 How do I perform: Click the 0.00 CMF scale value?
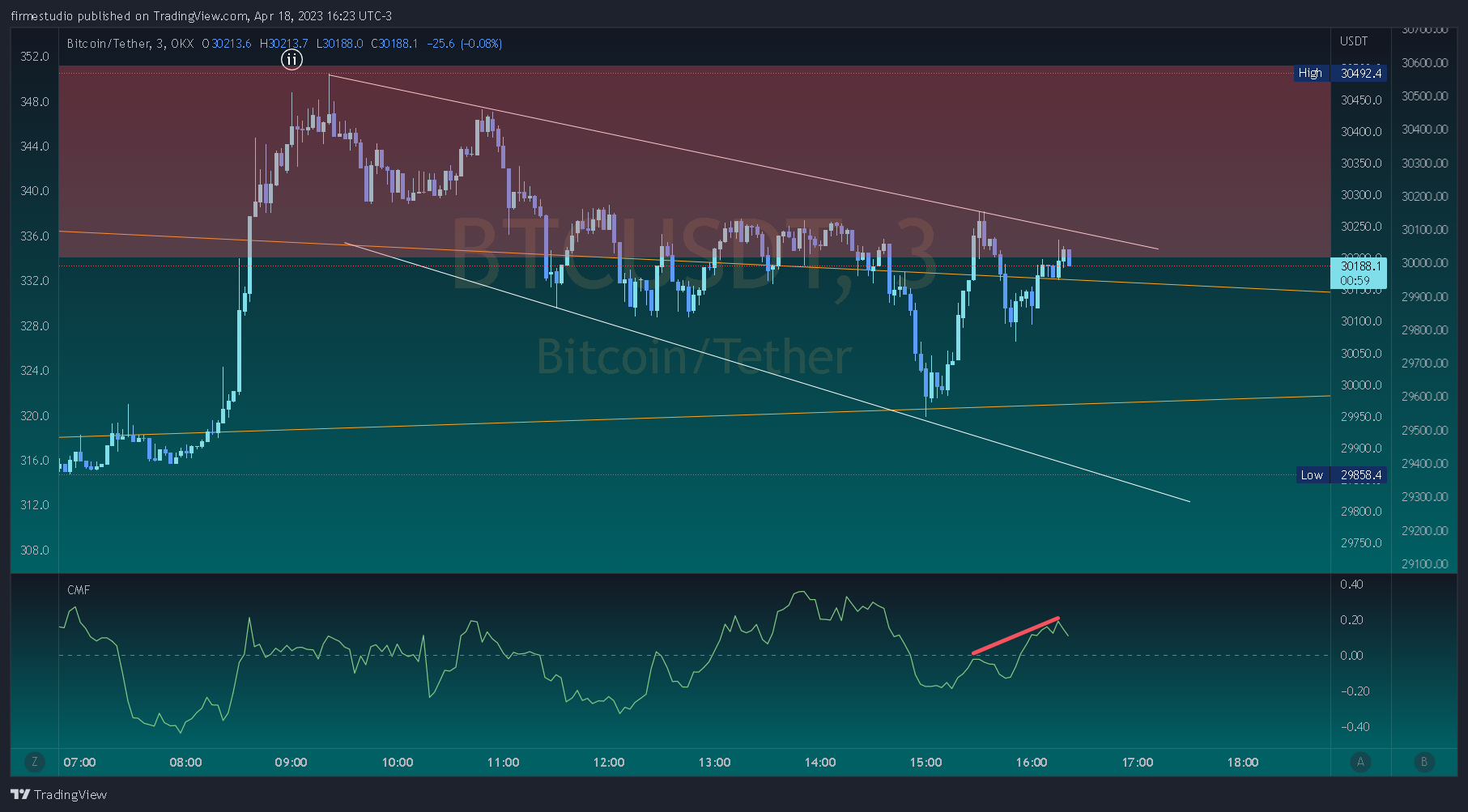(1351, 656)
